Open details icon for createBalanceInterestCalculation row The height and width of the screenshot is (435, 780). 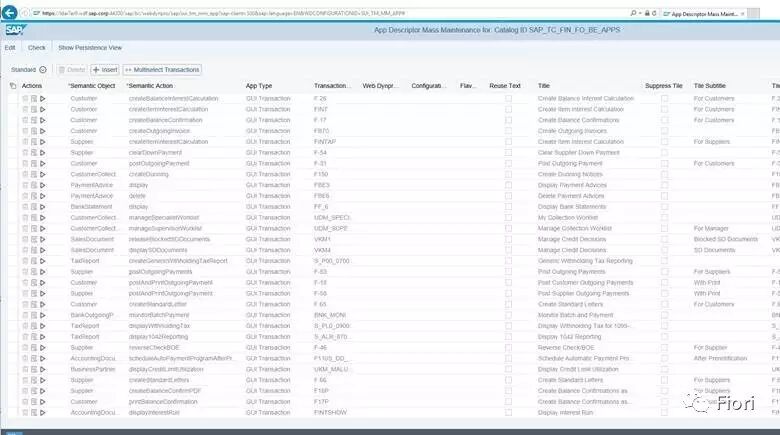34,99
